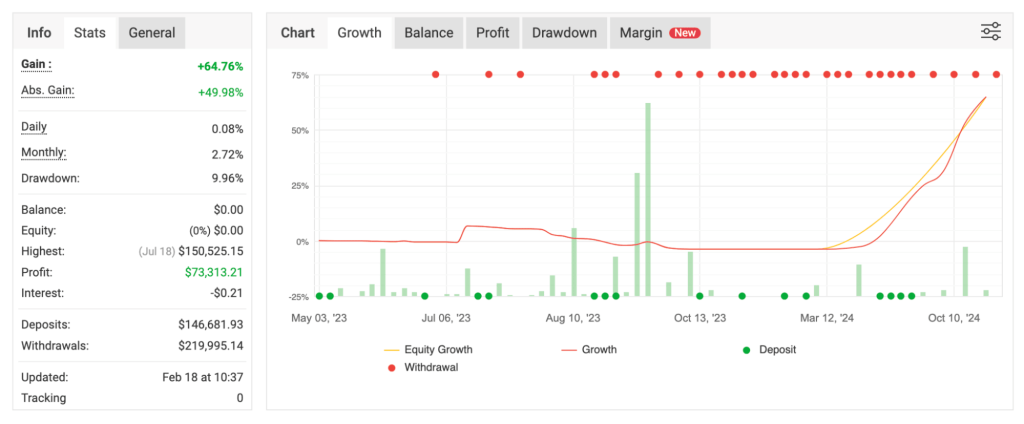Open the Profit chart tab
This screenshot has height=424, width=1024.
click(492, 33)
